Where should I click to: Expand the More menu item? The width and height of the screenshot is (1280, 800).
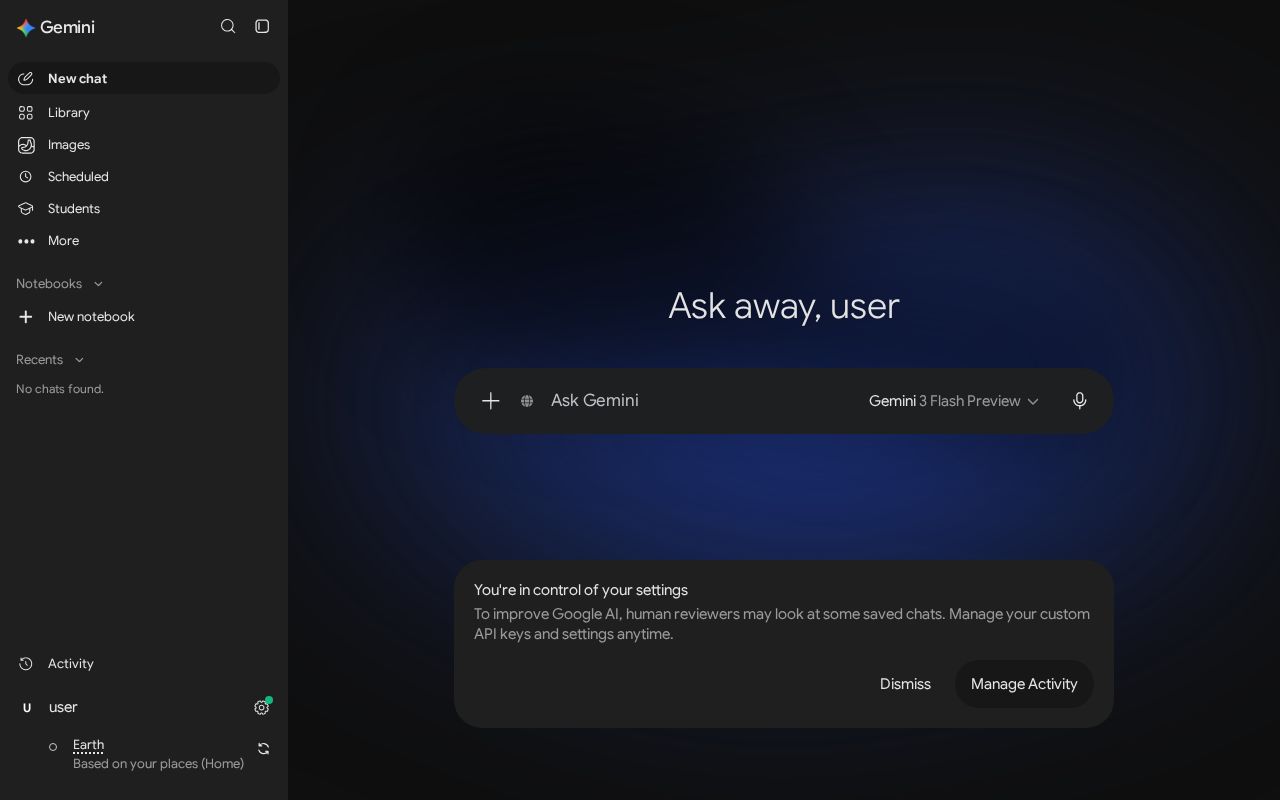144,241
